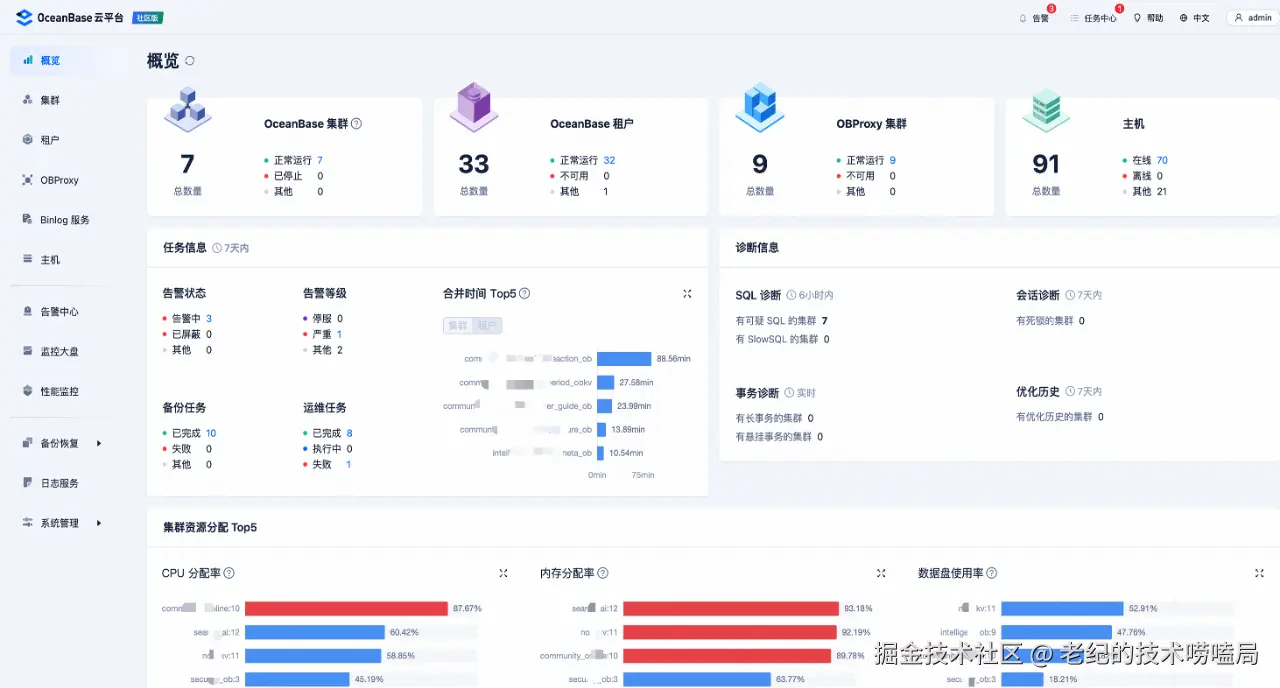Open the 9 running OBProxy clusters link
1280x688 pixels.
coord(892,160)
